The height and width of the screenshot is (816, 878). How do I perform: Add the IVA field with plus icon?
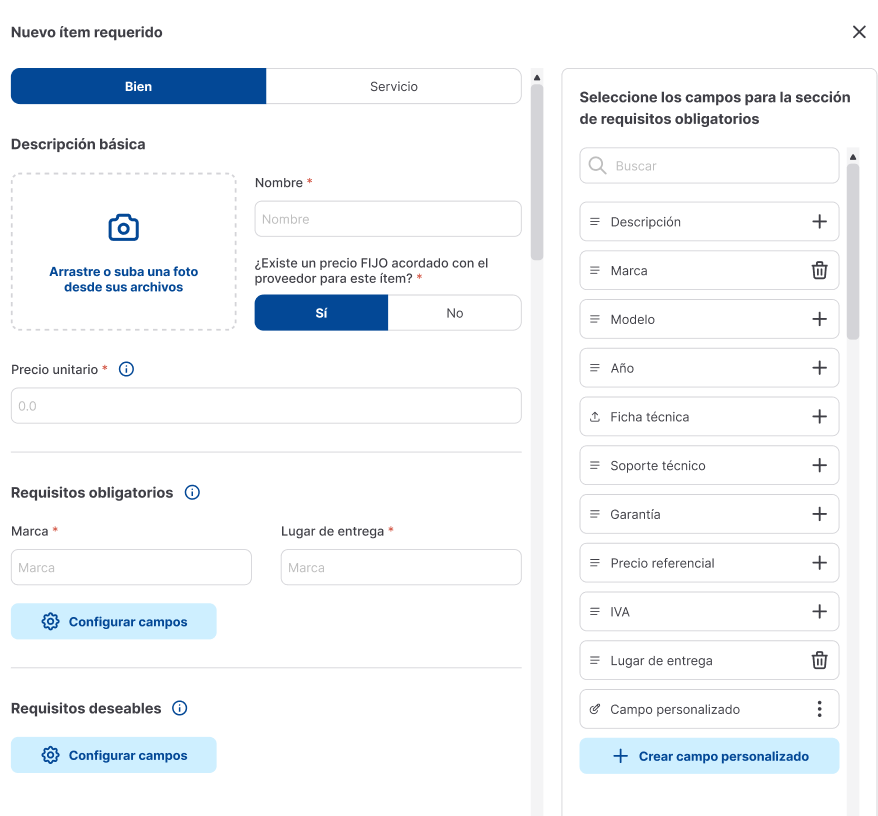click(819, 611)
